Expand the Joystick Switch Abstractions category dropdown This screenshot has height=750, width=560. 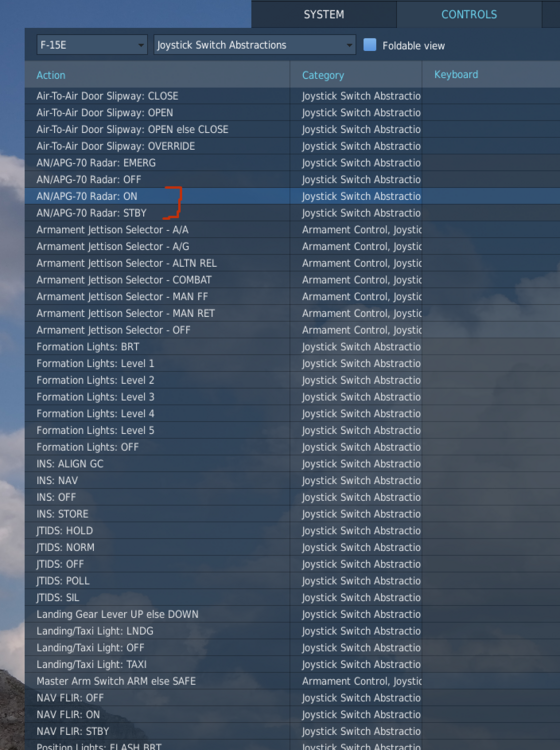coord(254,45)
